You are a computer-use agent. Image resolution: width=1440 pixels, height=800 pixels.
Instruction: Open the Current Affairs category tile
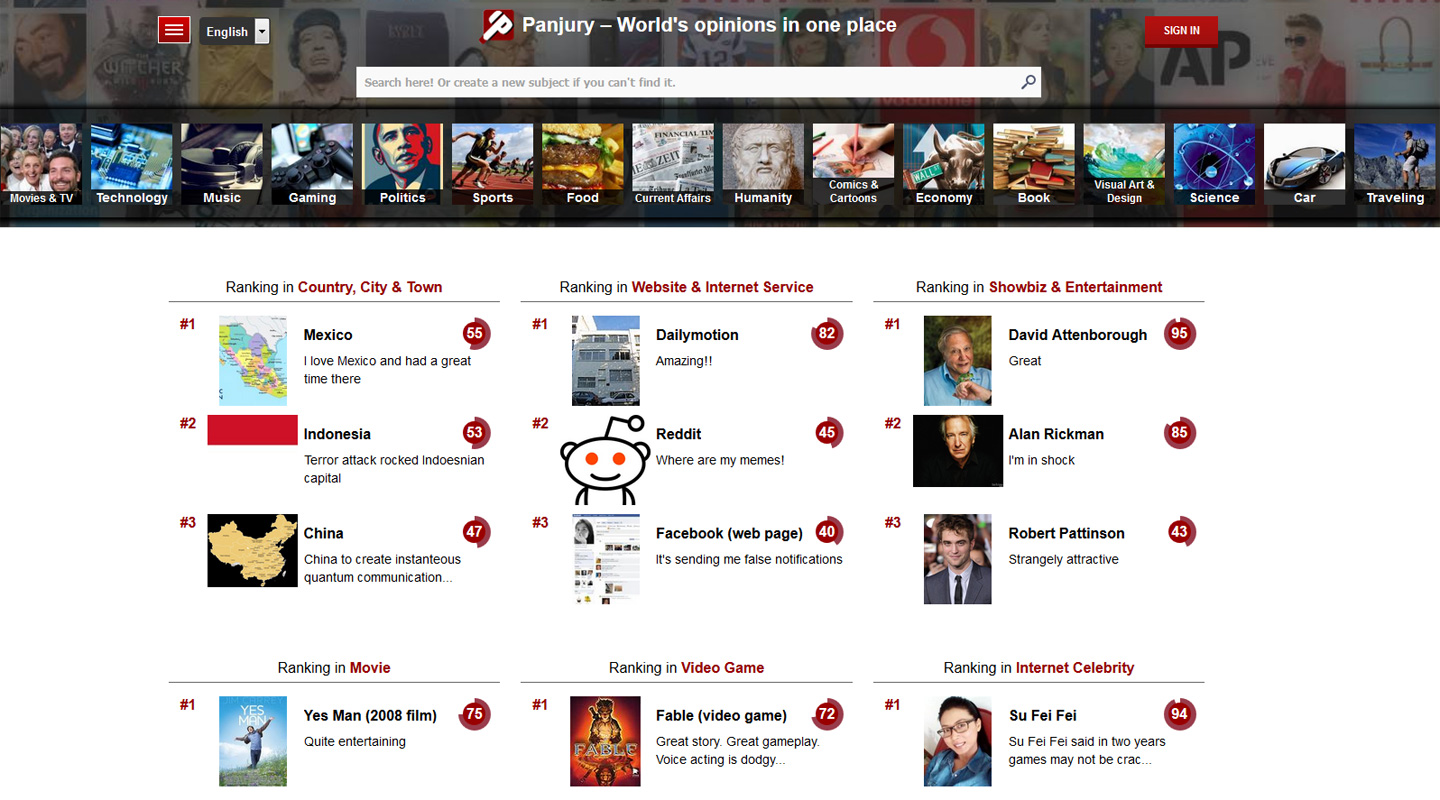pyautogui.click(x=673, y=164)
